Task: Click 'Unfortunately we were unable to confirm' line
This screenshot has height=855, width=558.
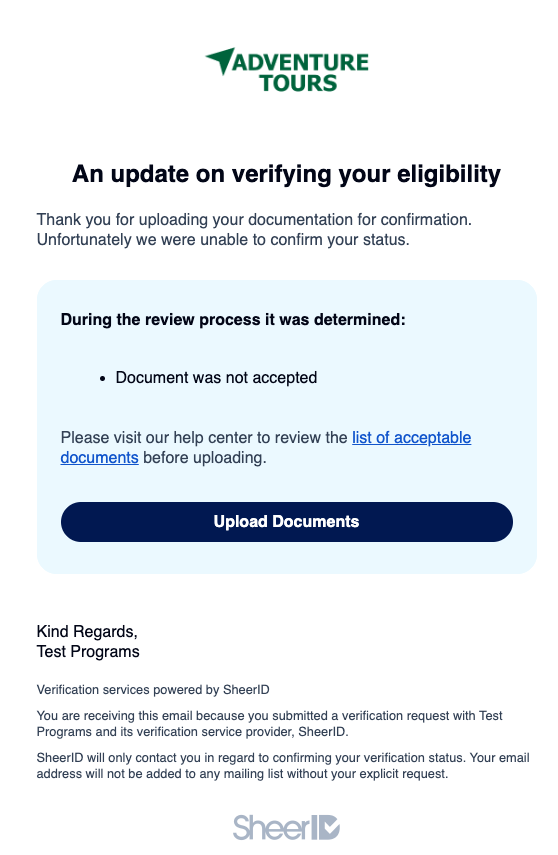Action: (x=223, y=240)
